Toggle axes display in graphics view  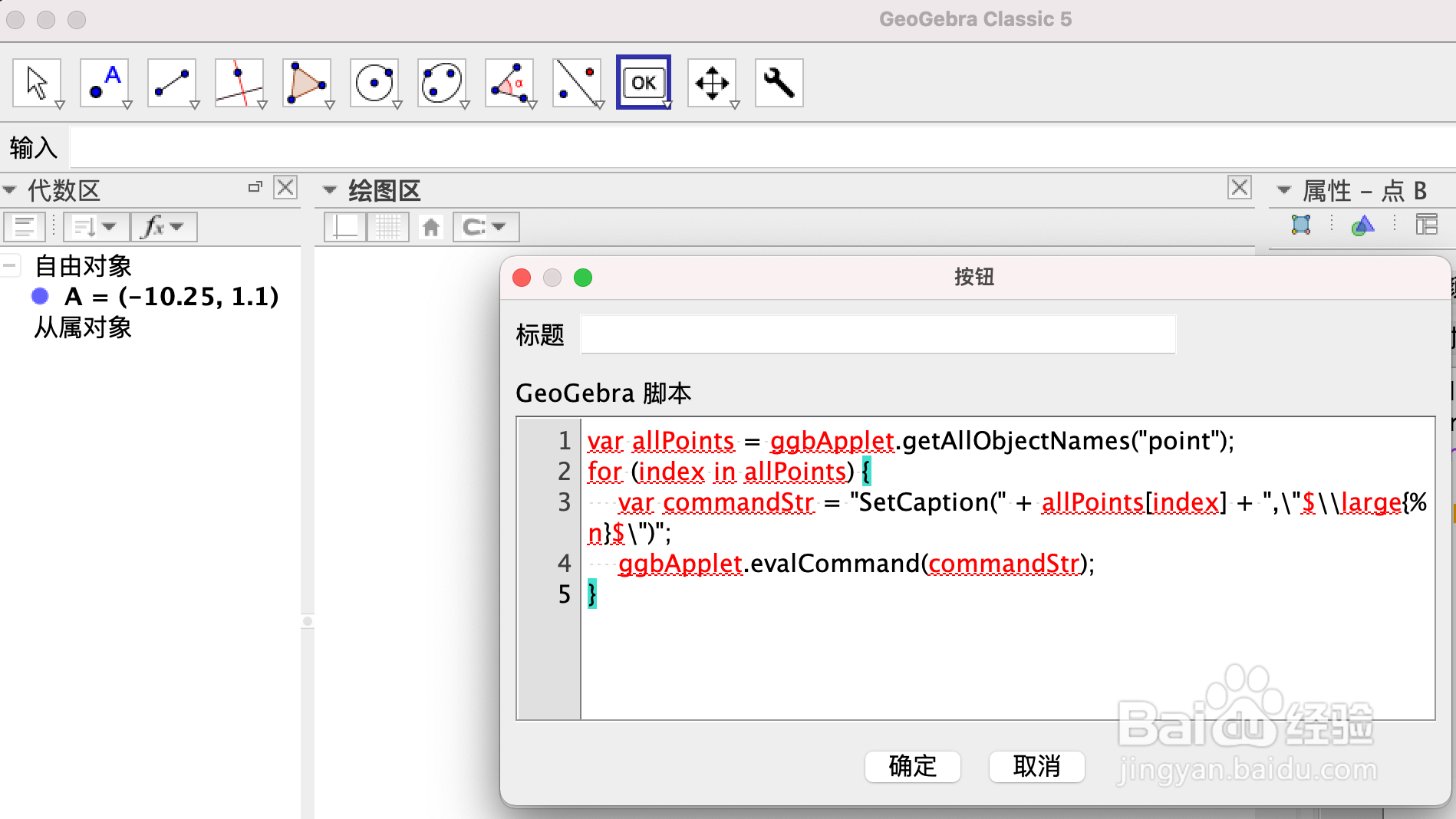pos(345,227)
